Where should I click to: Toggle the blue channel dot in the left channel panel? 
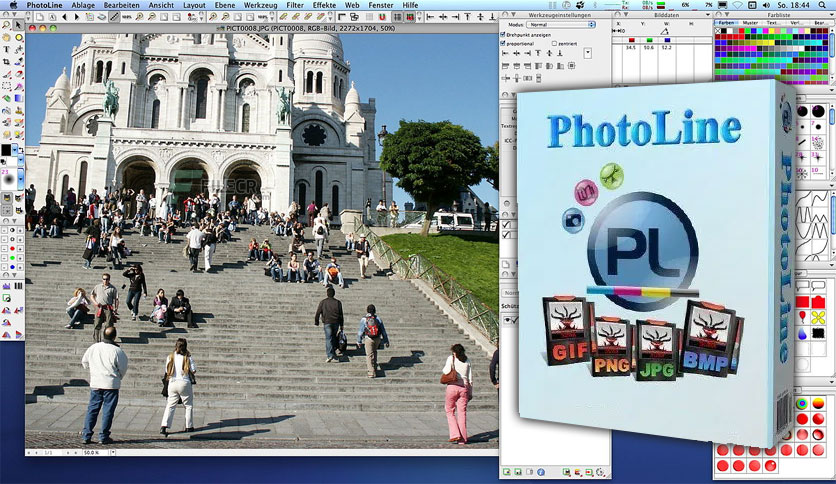(12, 267)
